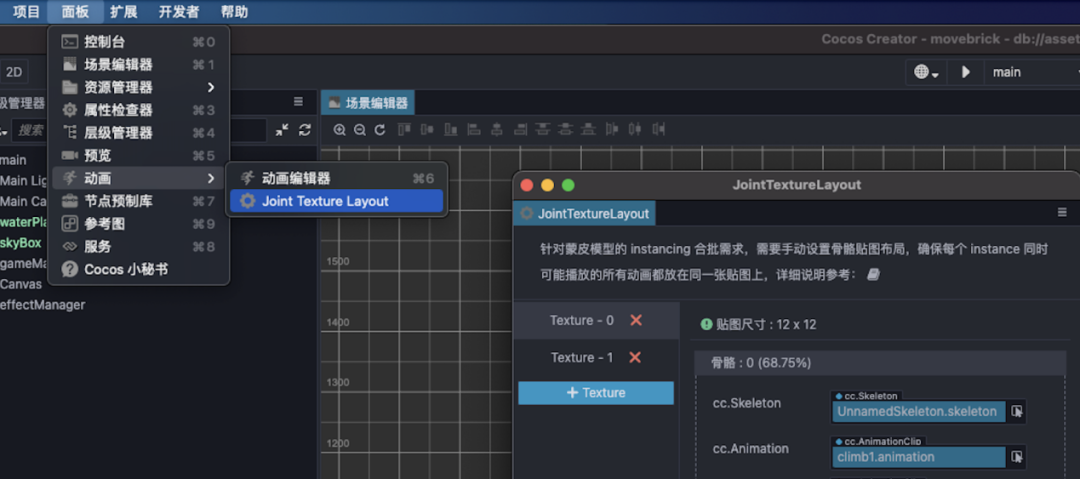Align selected nodes vertically centered
Screen dimensions: 1080x479
click(427, 129)
